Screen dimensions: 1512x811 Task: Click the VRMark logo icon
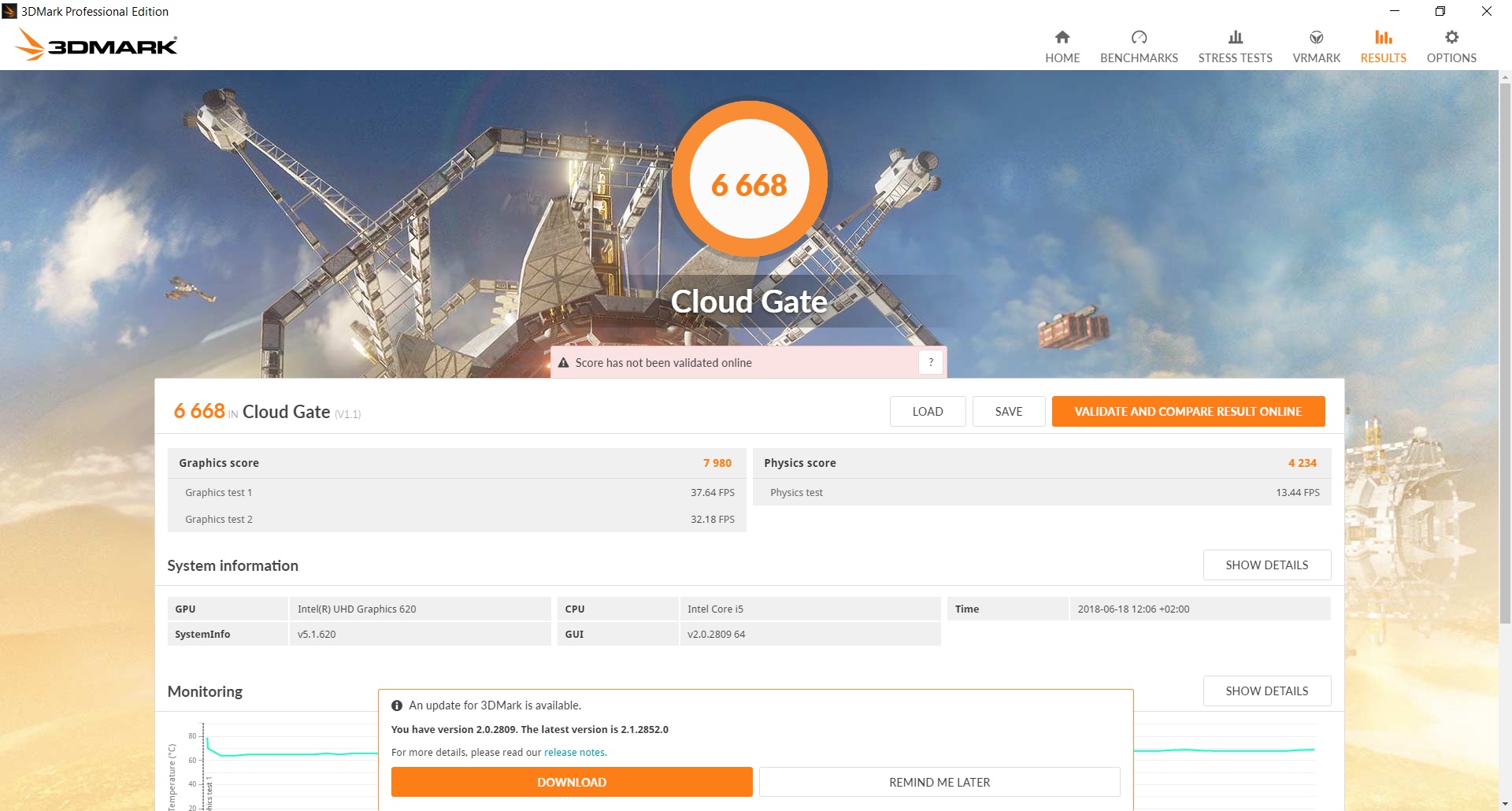(x=1317, y=37)
